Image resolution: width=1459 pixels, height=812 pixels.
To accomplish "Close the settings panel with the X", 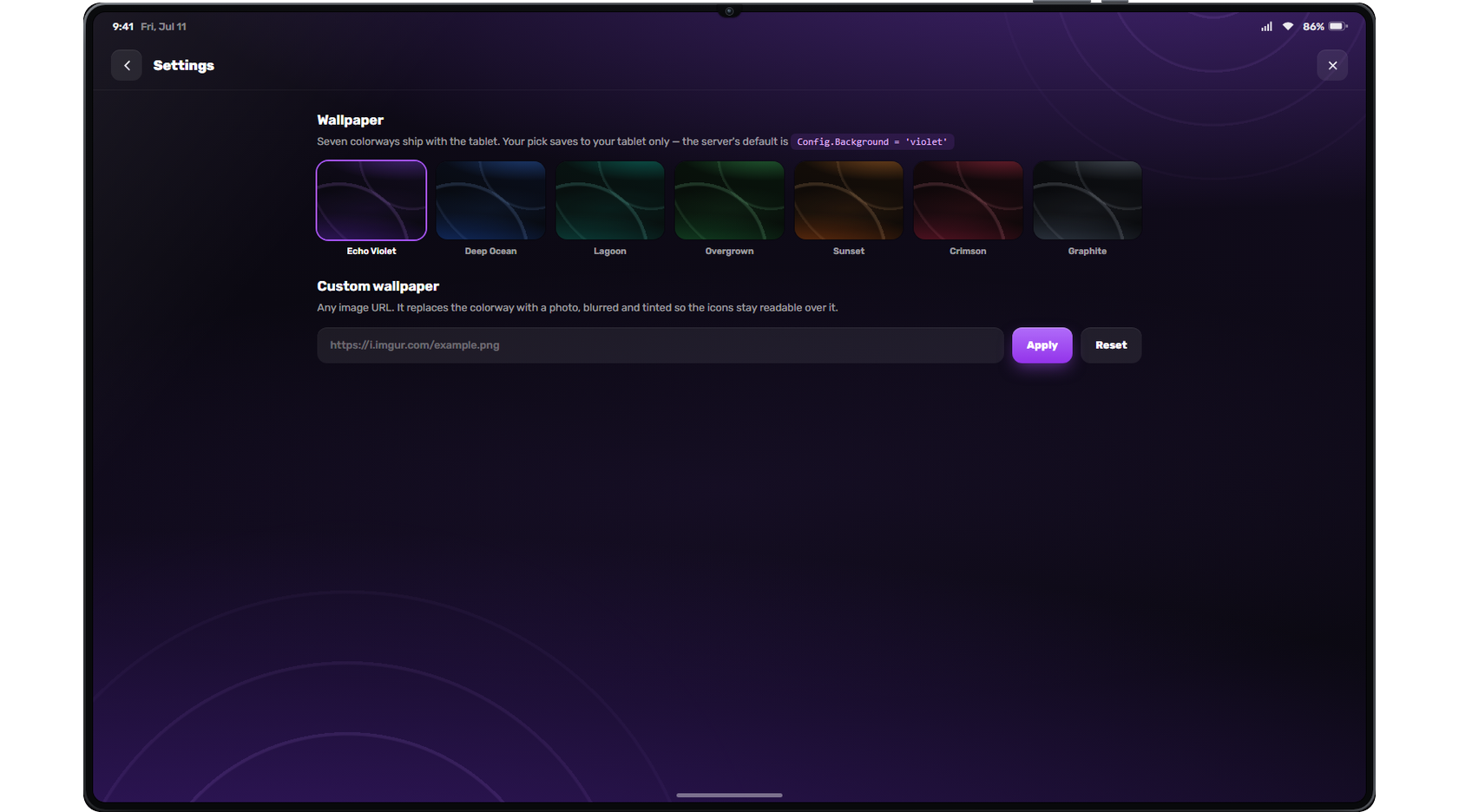I will tap(1332, 65).
